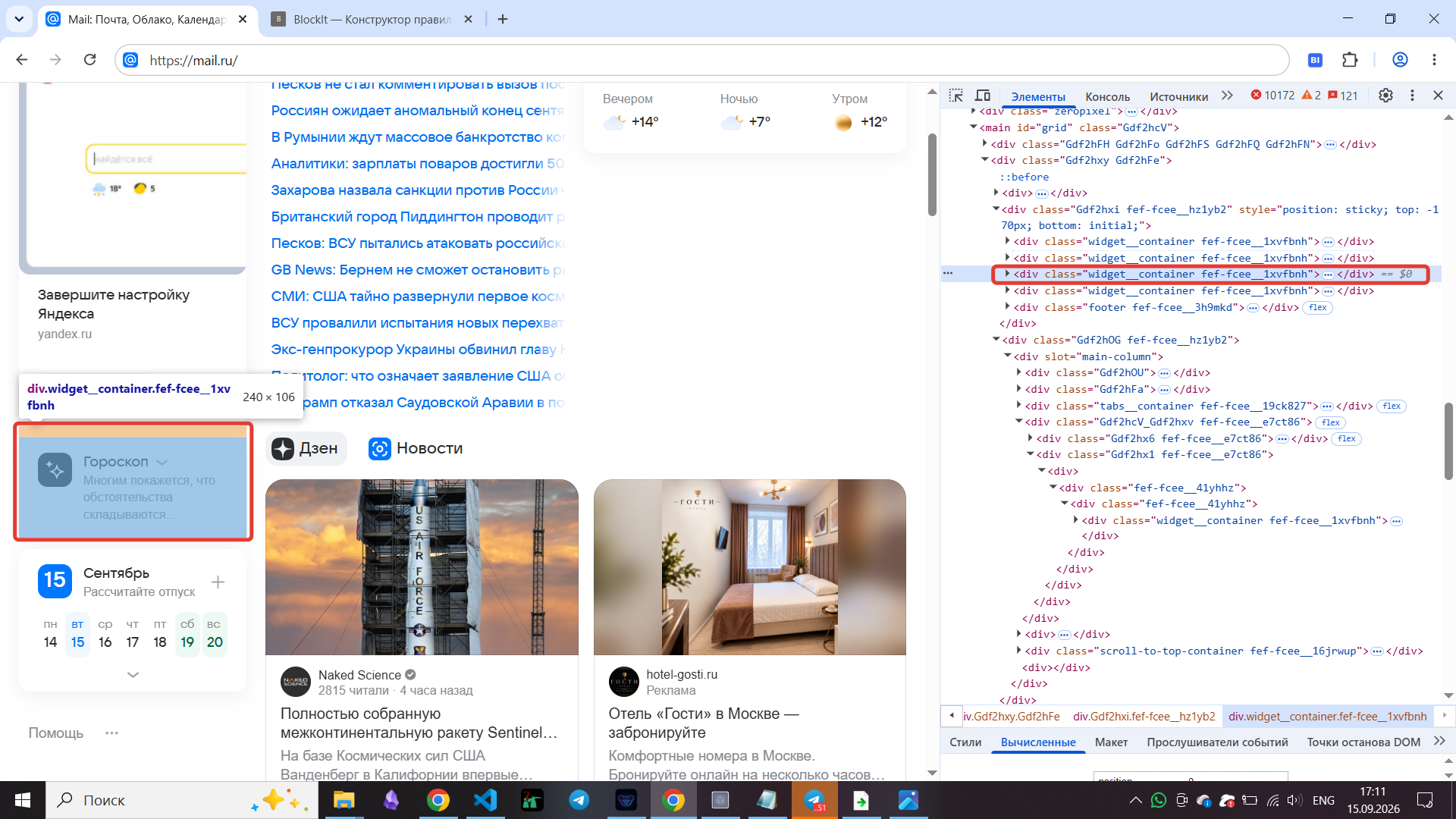Open the Макет pane tab
Image resolution: width=1456 pixels, height=819 pixels.
(1111, 742)
